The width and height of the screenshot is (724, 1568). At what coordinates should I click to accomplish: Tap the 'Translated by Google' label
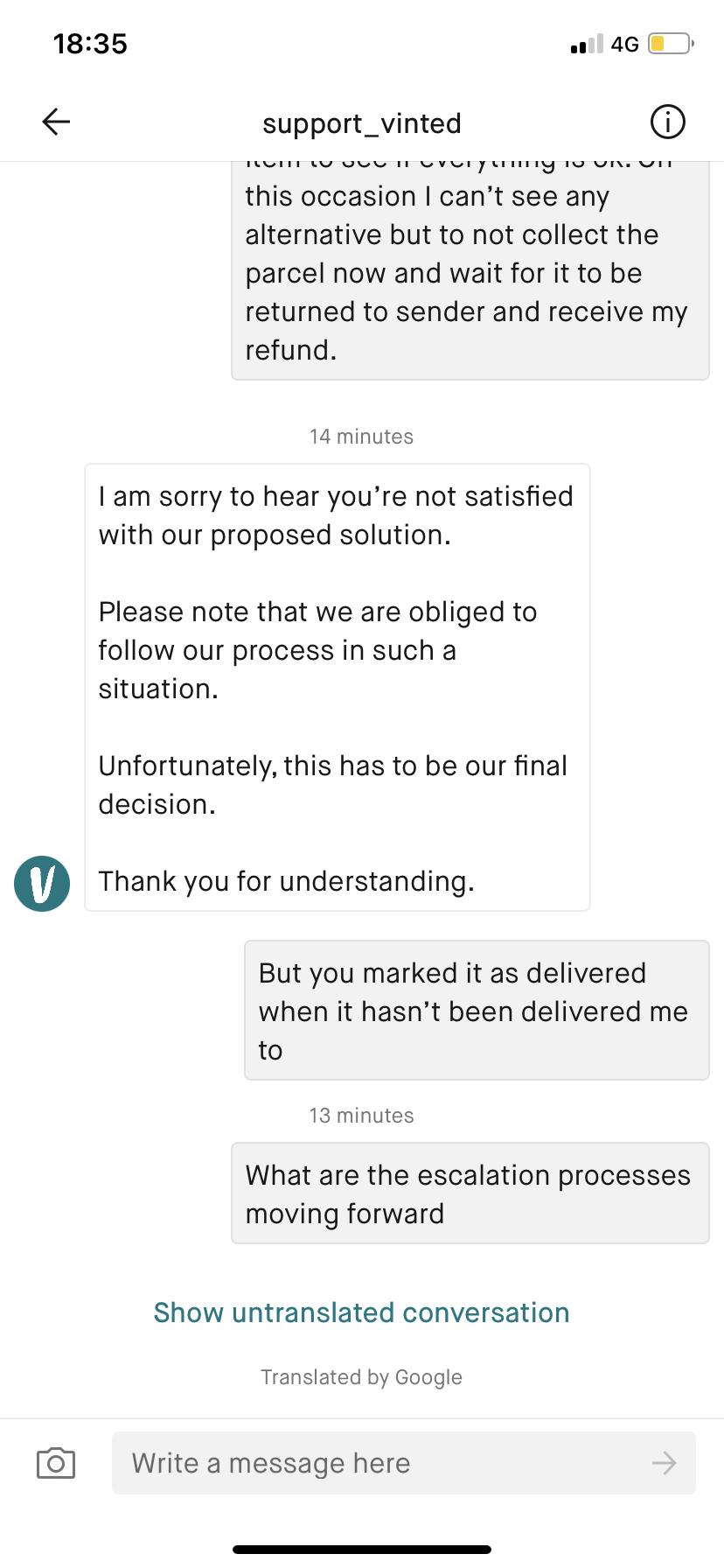[x=361, y=1377]
